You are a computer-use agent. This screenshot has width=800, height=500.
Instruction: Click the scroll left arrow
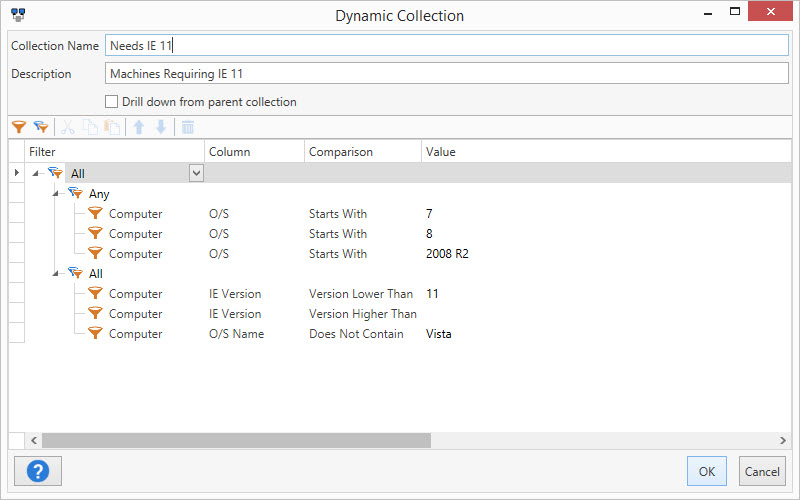34,440
